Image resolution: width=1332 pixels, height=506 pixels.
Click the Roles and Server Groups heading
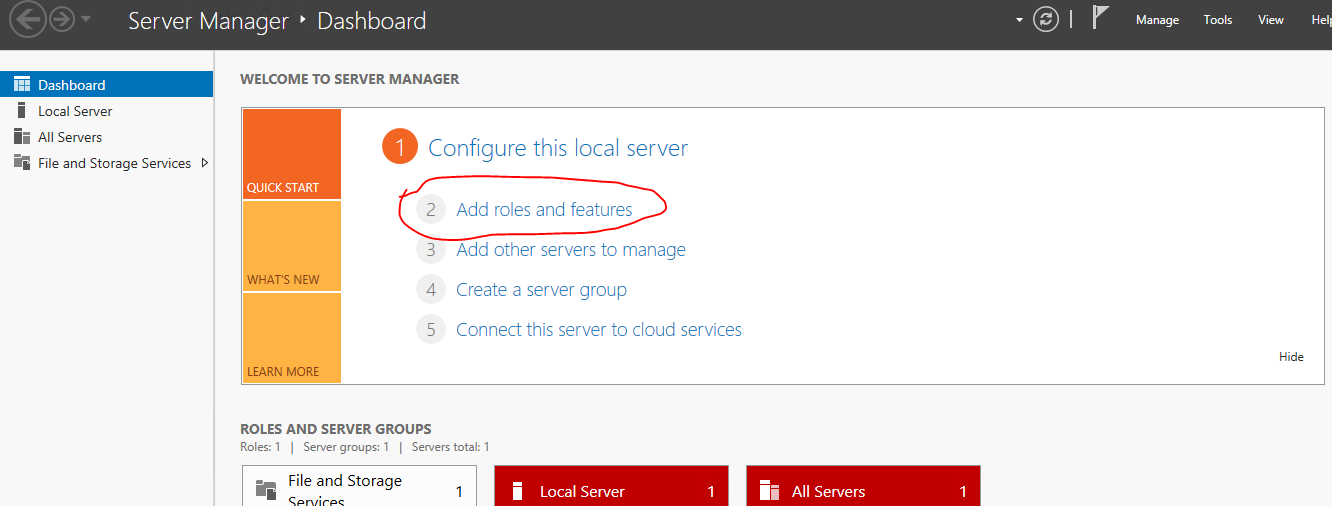point(336,429)
